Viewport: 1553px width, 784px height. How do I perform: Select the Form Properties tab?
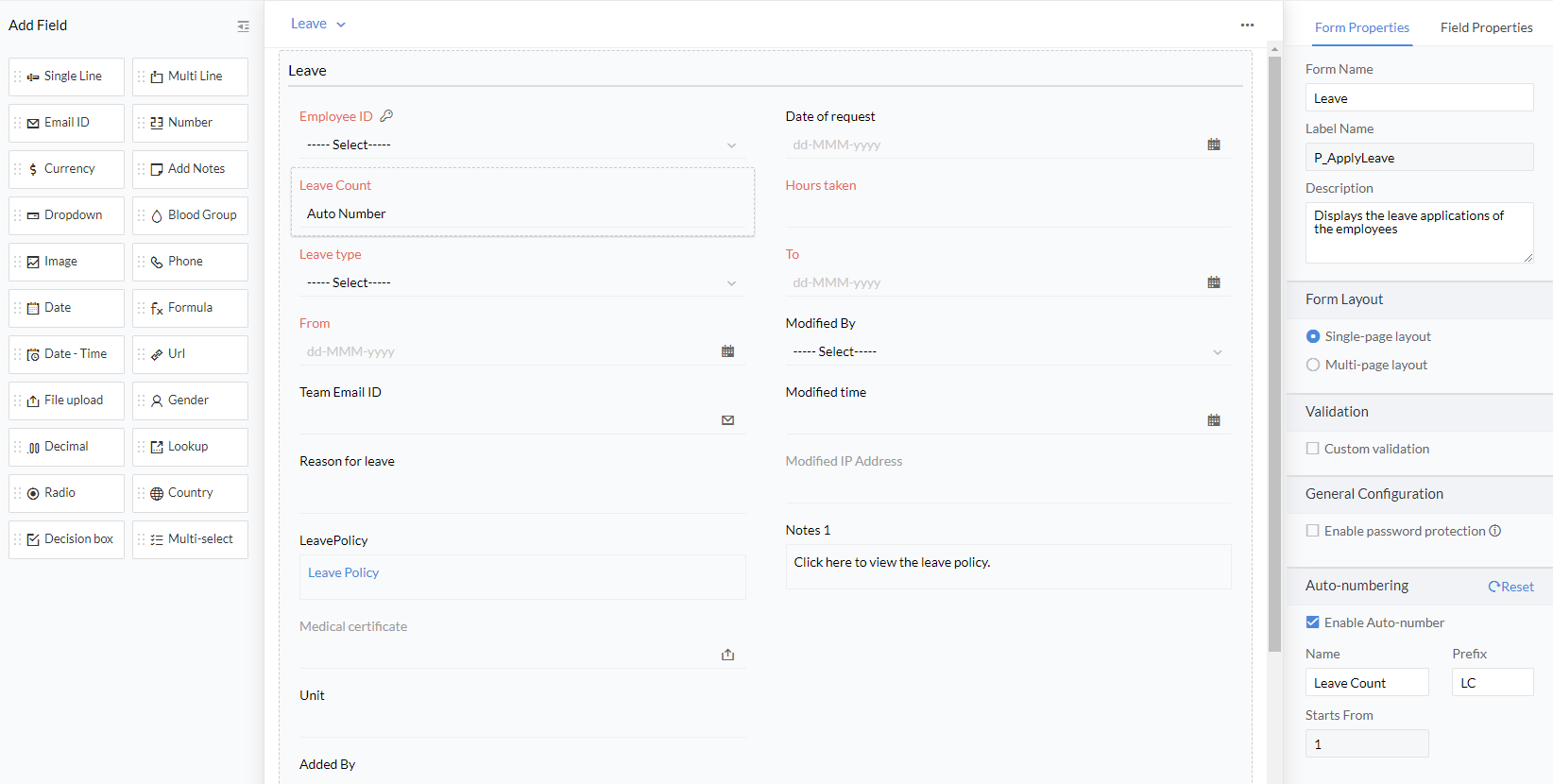click(x=1361, y=27)
